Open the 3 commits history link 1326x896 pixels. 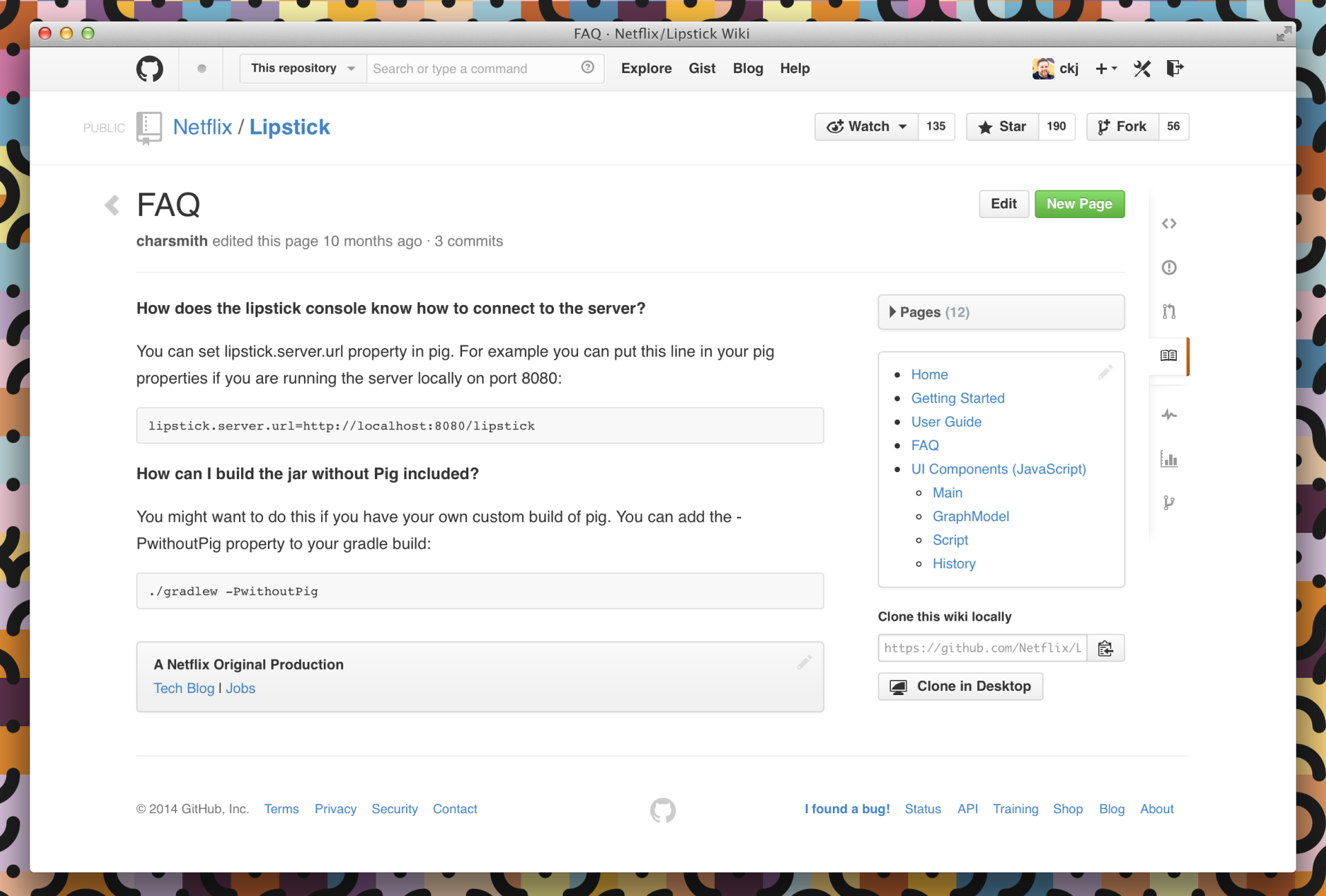[x=468, y=241]
